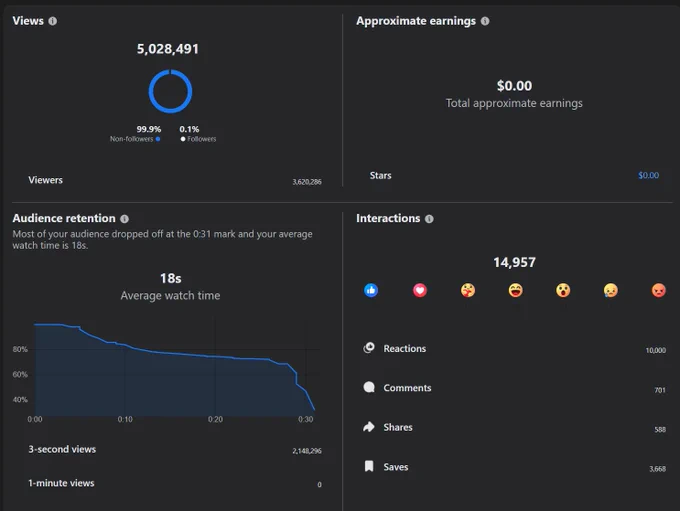This screenshot has width=680, height=511.
Task: Click the info icon beside Approximate earnings
Action: pos(485,21)
